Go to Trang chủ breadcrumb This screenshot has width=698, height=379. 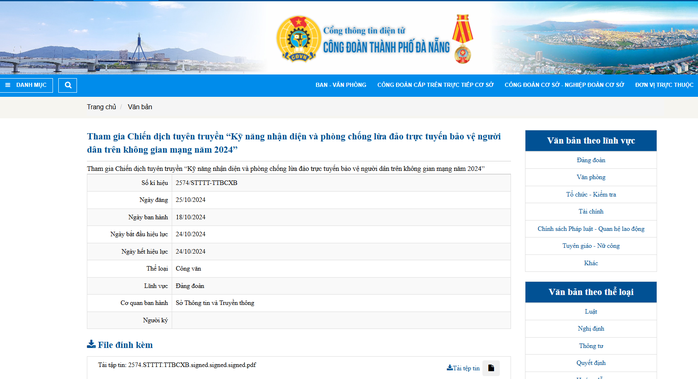[x=101, y=107]
